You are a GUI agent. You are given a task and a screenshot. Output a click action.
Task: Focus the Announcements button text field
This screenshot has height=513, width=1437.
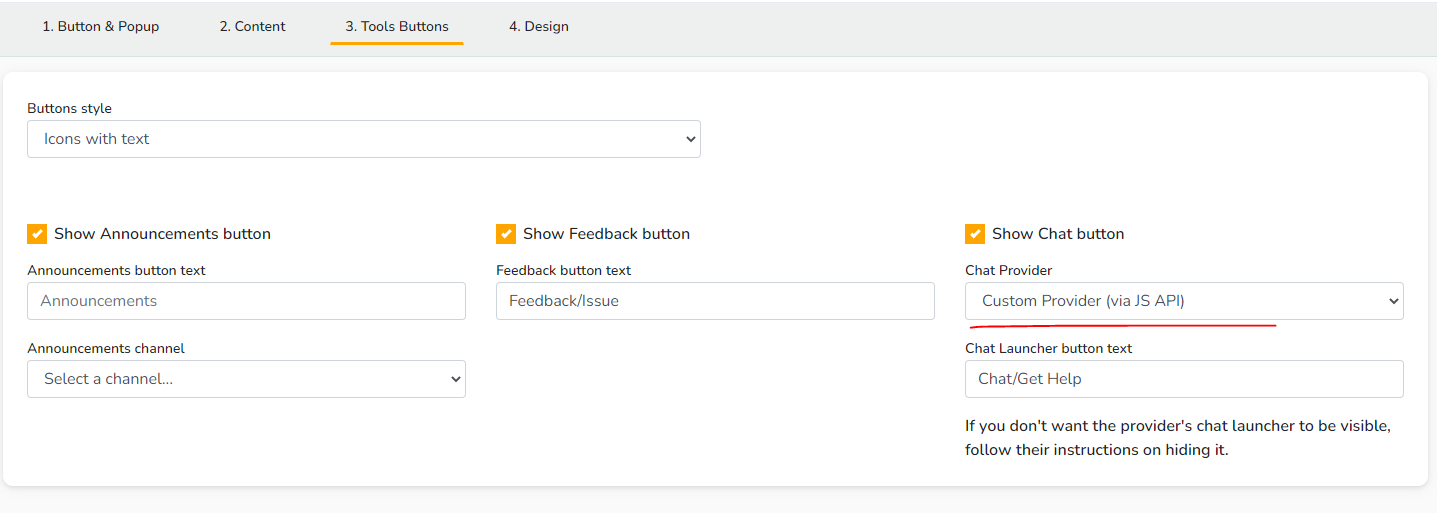(246, 301)
